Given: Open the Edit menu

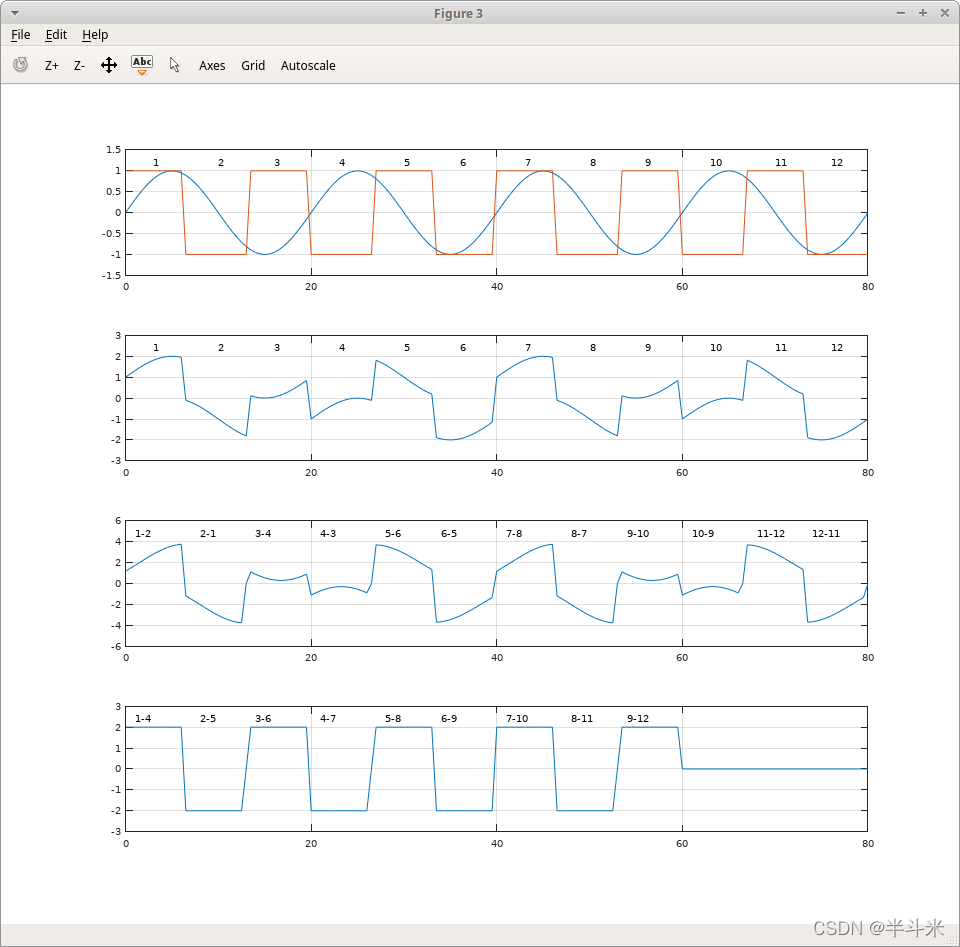Looking at the screenshot, I should pyautogui.click(x=56, y=35).
